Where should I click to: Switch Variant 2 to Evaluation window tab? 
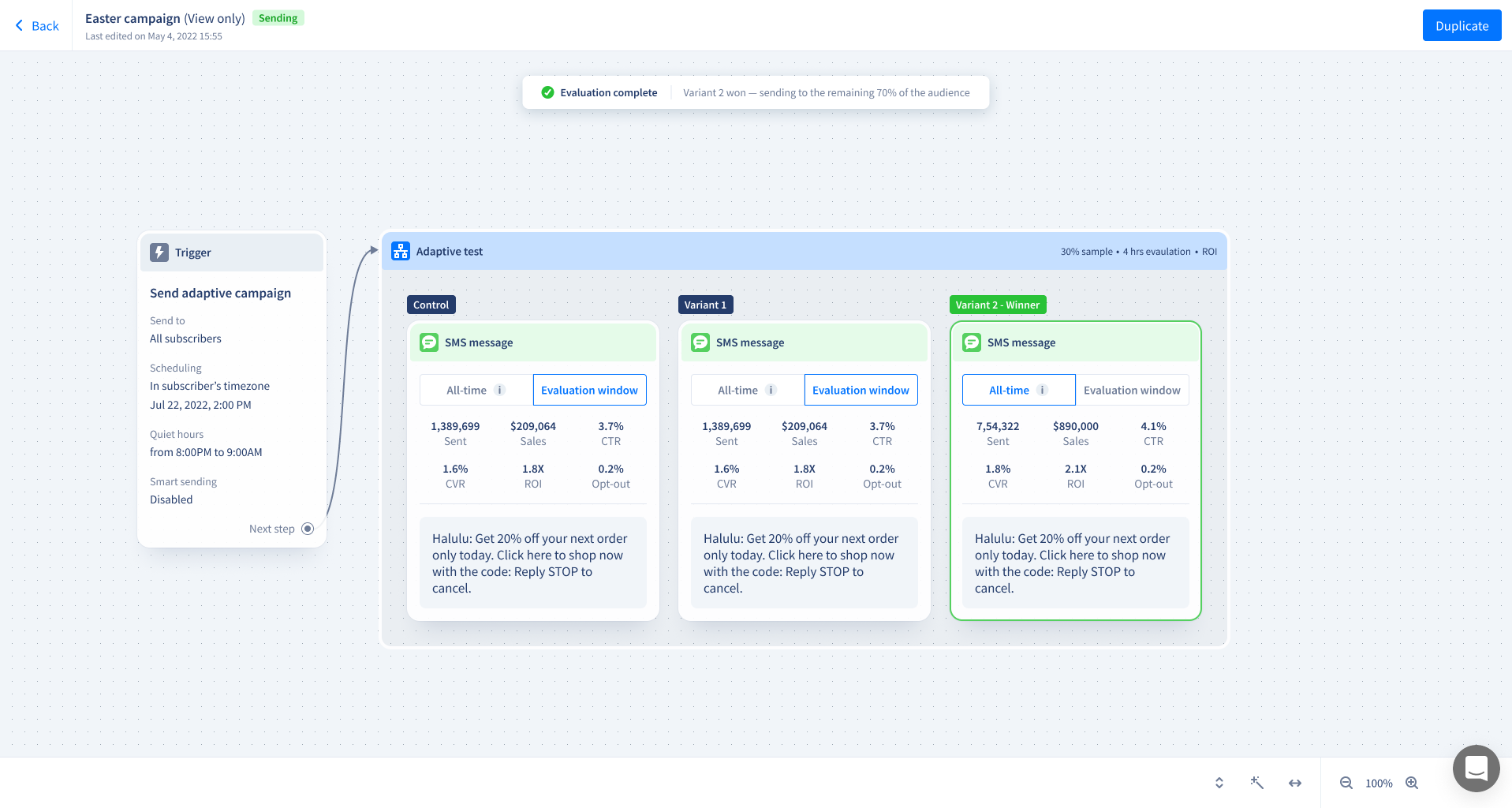coord(1133,390)
